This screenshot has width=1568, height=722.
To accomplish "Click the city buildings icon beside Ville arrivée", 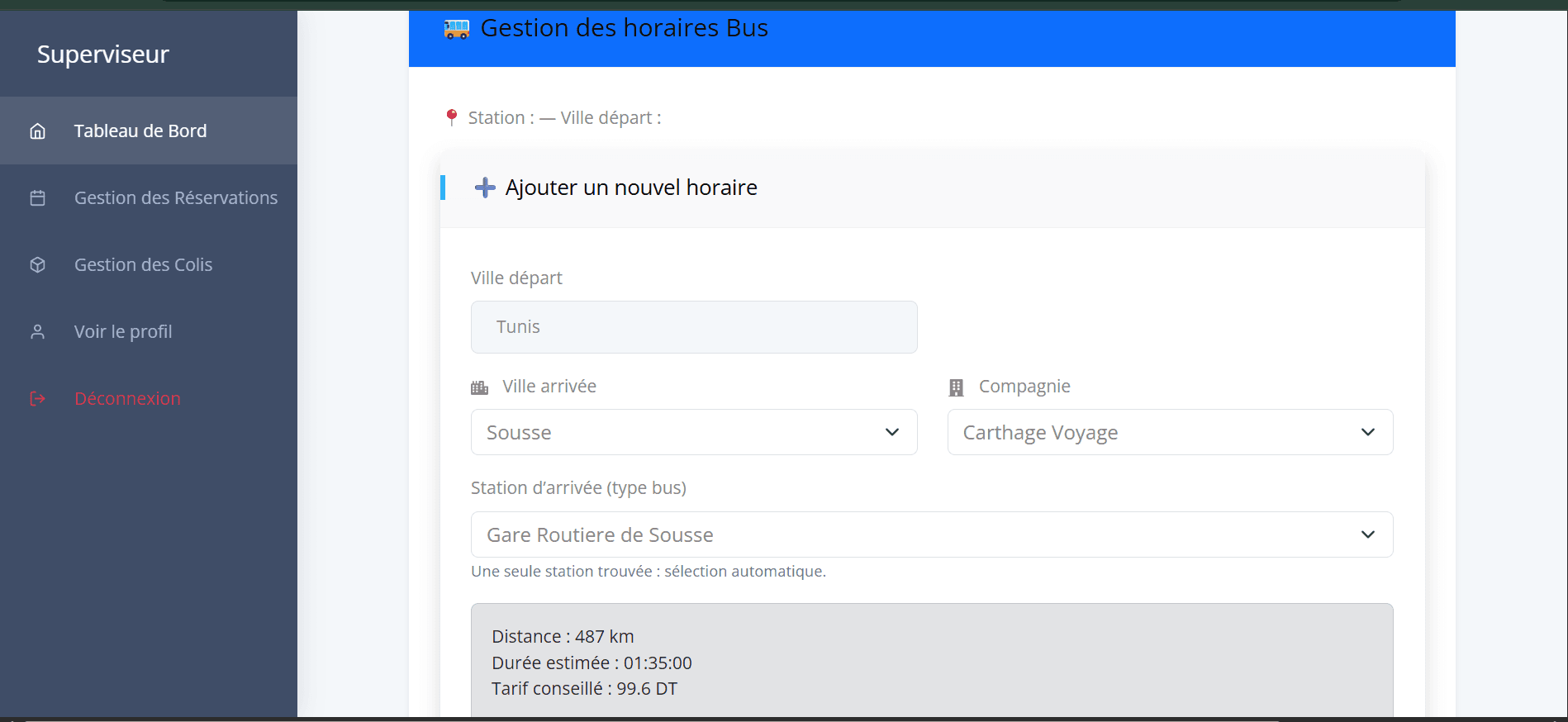I will point(479,387).
